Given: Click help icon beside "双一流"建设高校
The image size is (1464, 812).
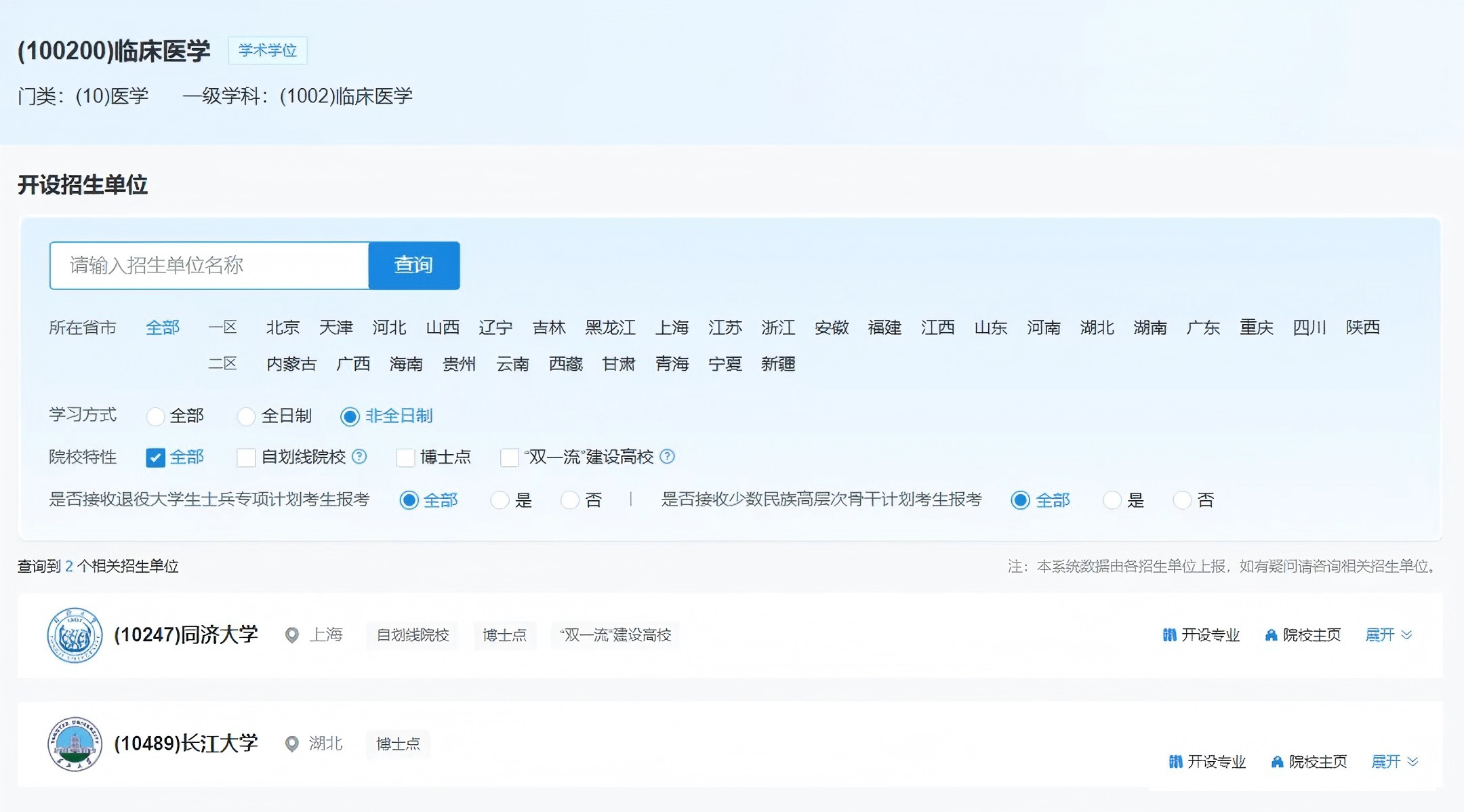Looking at the screenshot, I should (668, 456).
